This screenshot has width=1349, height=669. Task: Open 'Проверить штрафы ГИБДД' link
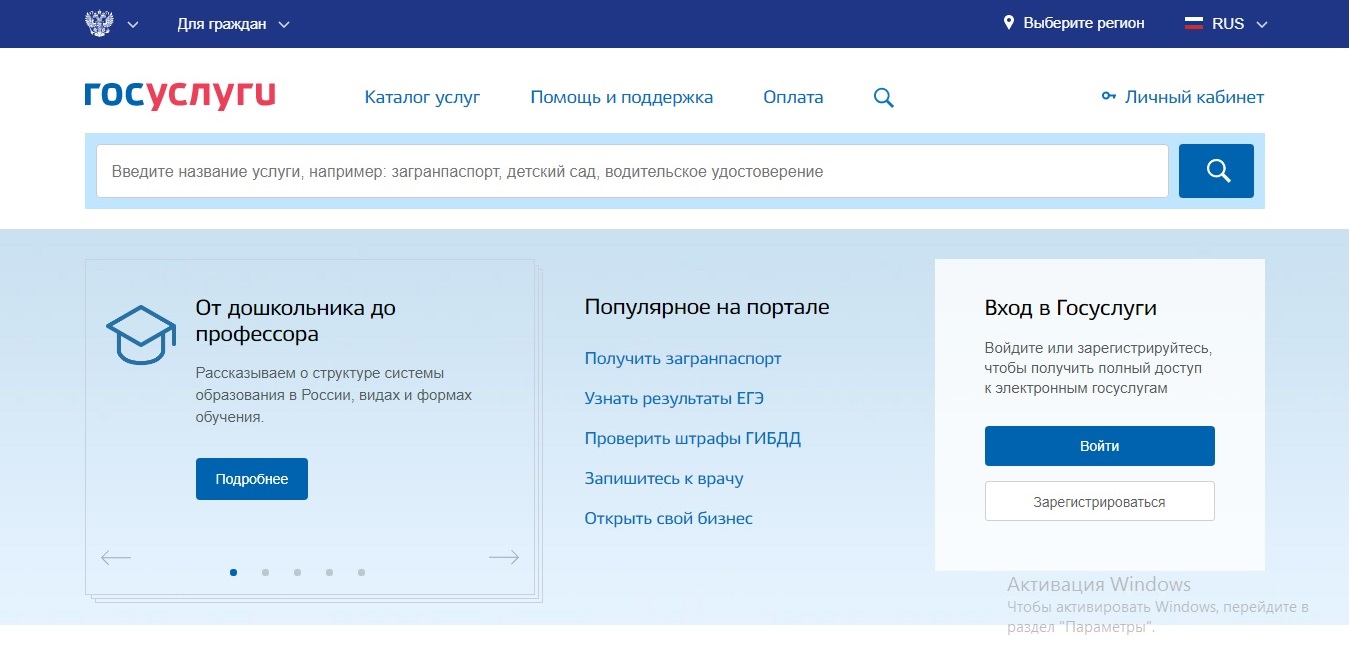pos(693,438)
